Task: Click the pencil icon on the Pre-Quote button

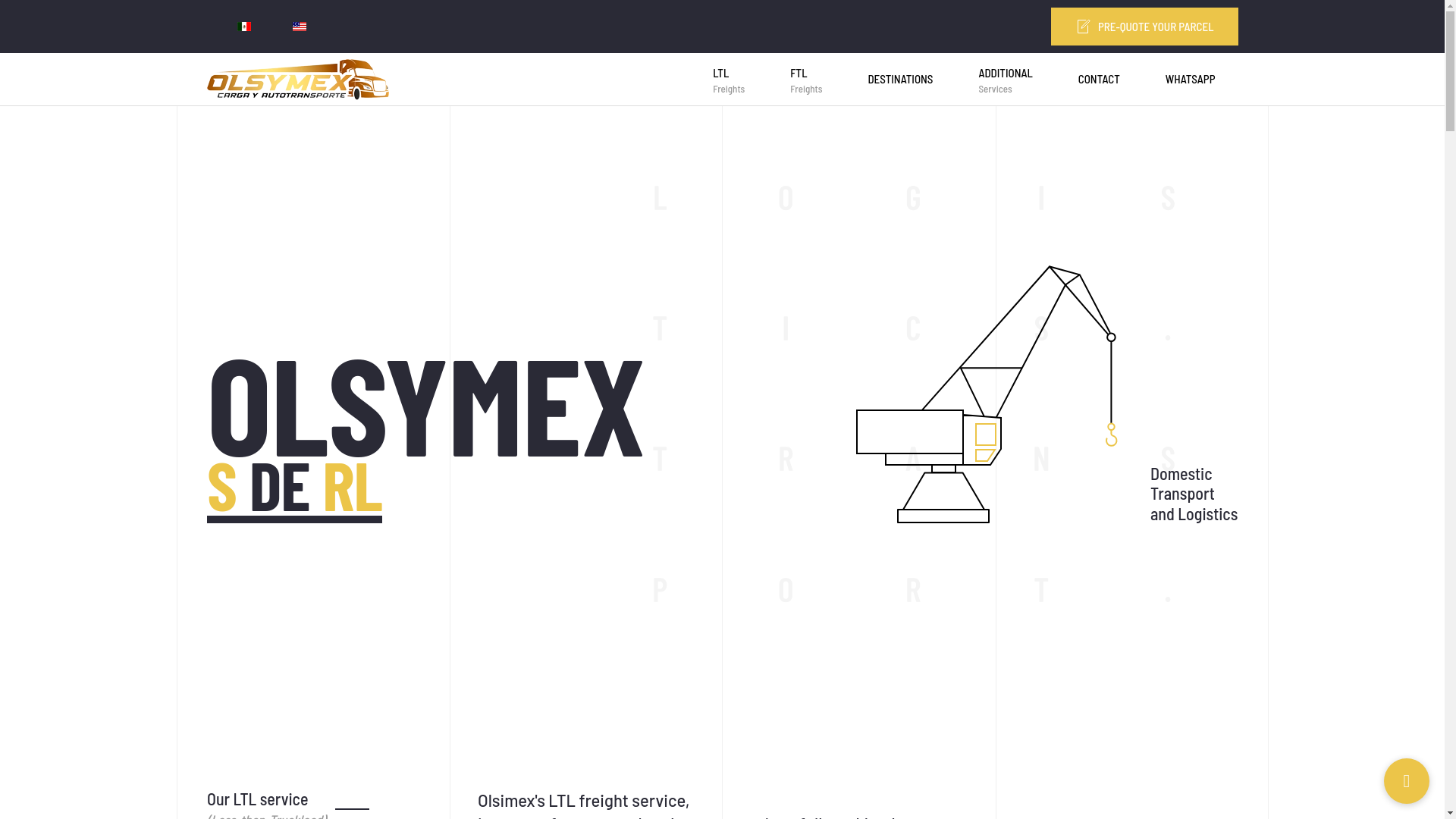Action: click(x=1084, y=27)
